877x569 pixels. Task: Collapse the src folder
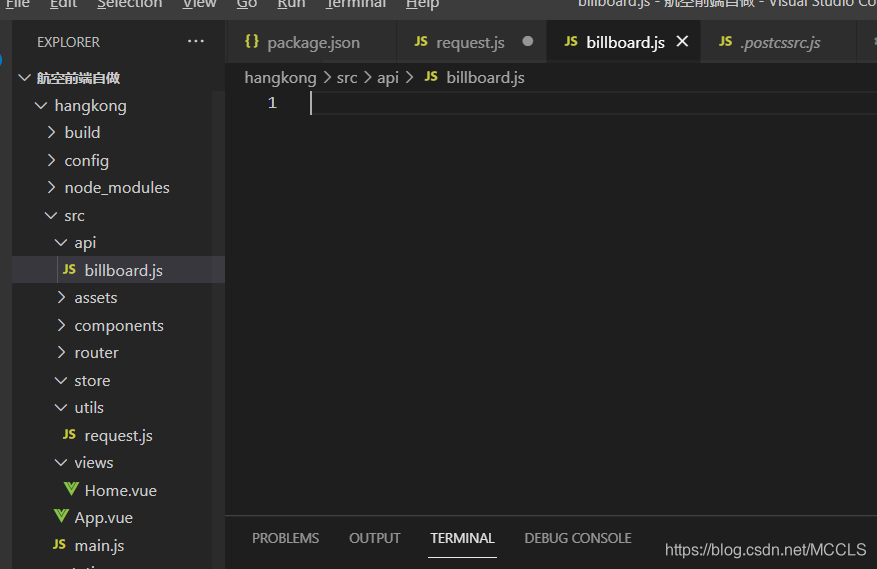pyautogui.click(x=51, y=215)
